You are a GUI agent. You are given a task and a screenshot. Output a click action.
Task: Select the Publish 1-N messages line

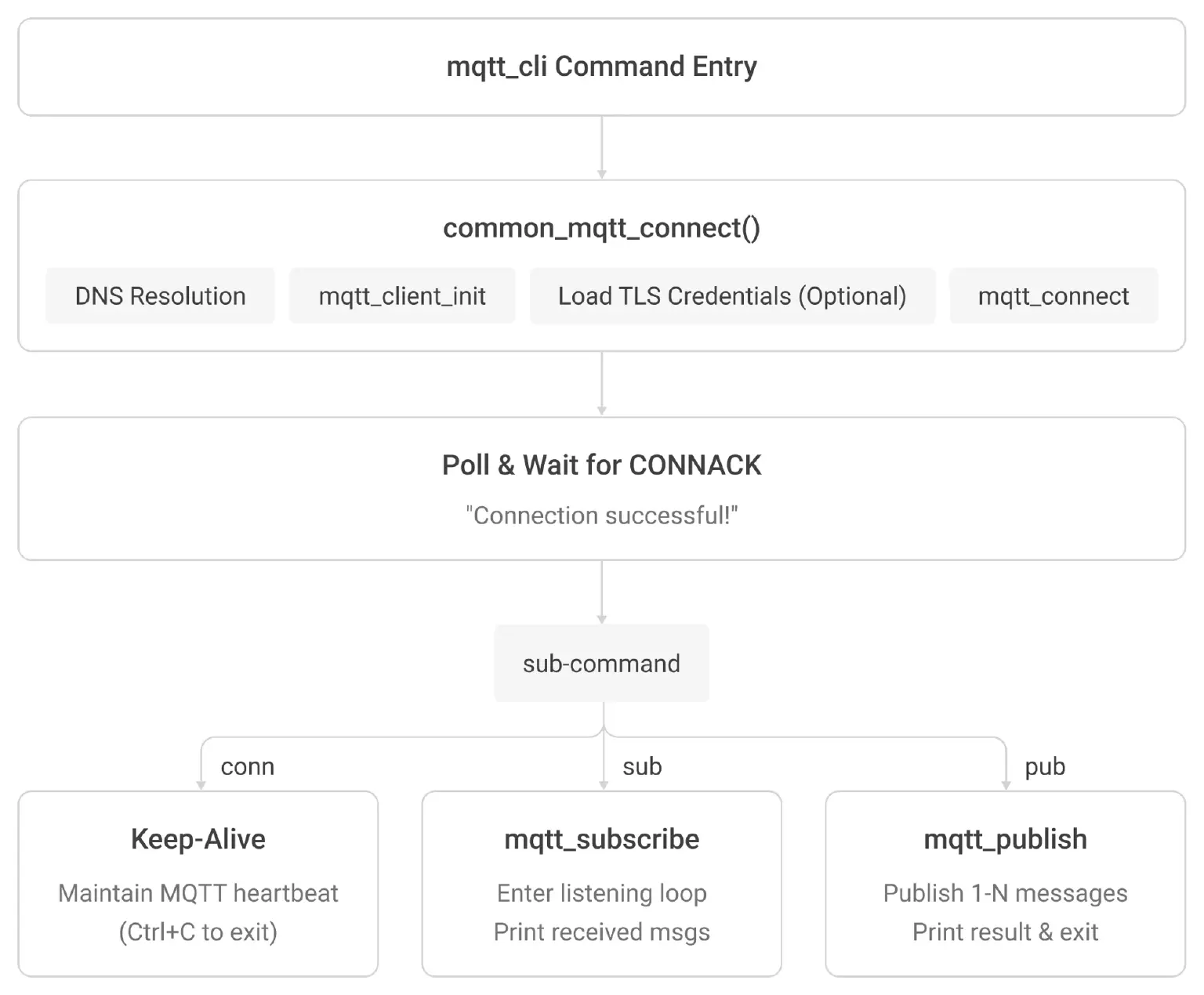1005,893
